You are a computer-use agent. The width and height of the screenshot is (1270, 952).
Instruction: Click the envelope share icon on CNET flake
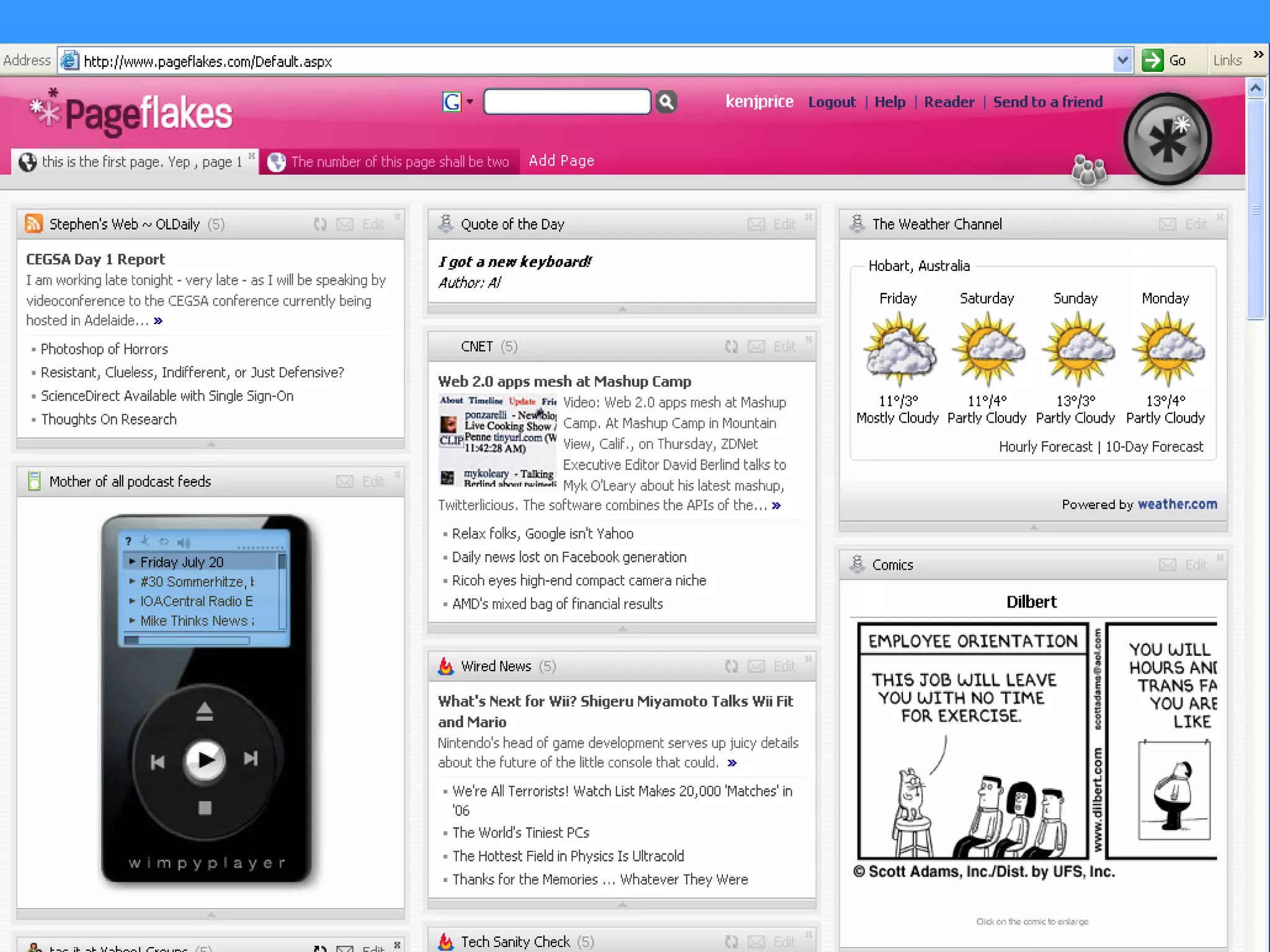click(x=756, y=347)
